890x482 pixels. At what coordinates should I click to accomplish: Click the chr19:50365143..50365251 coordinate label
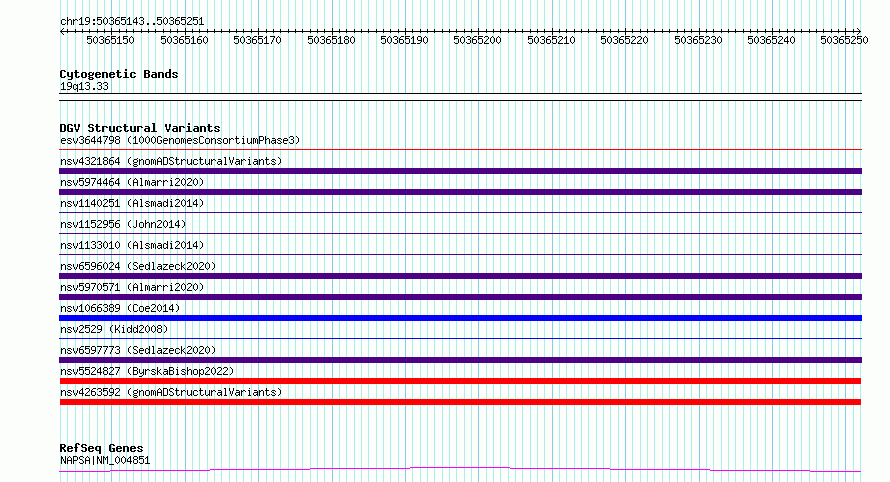[132, 22]
